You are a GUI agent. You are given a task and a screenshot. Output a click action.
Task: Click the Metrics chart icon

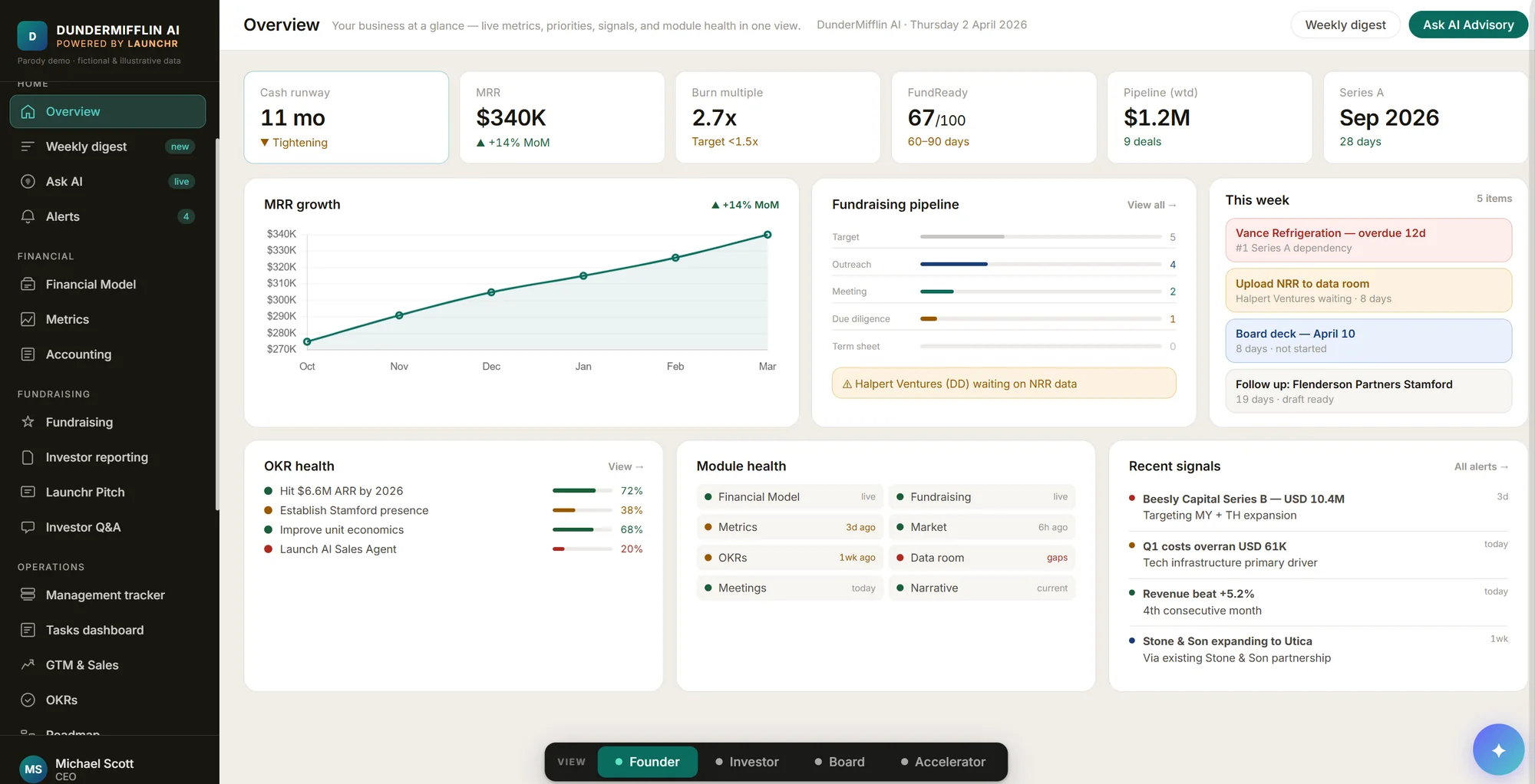pos(28,319)
